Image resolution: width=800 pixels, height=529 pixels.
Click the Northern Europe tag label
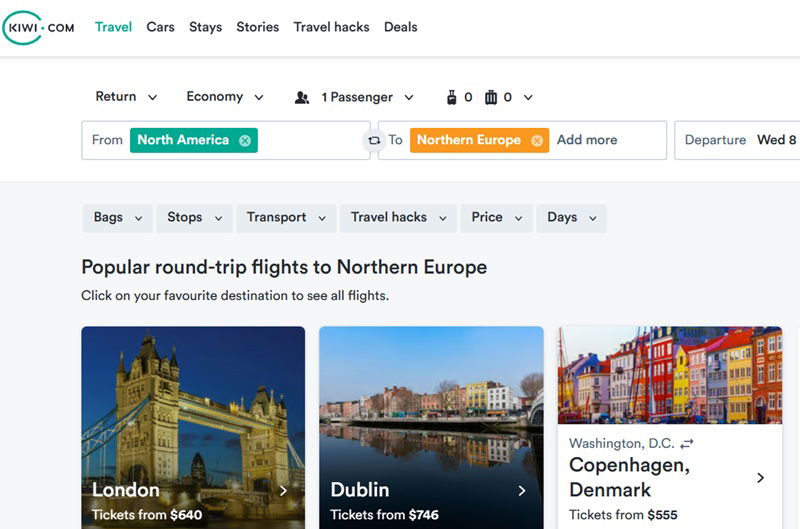point(469,140)
